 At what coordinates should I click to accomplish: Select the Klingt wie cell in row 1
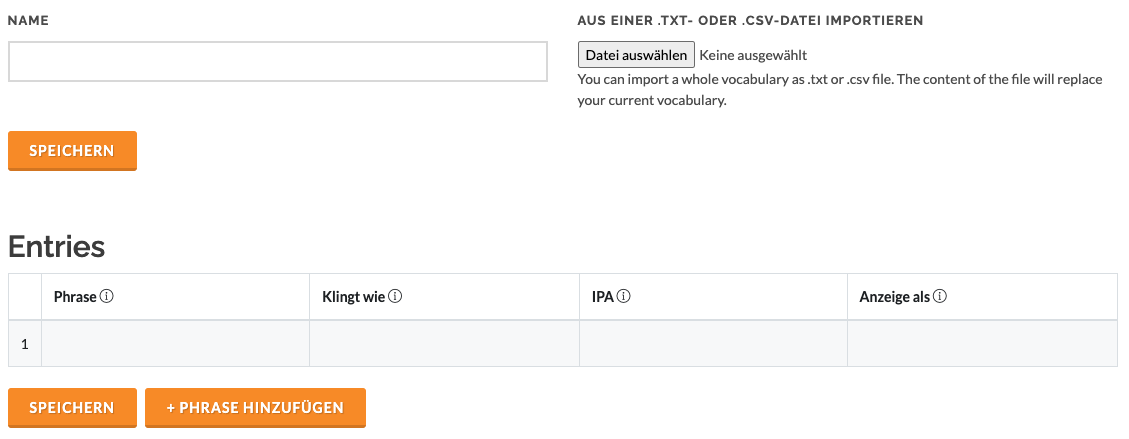point(444,344)
